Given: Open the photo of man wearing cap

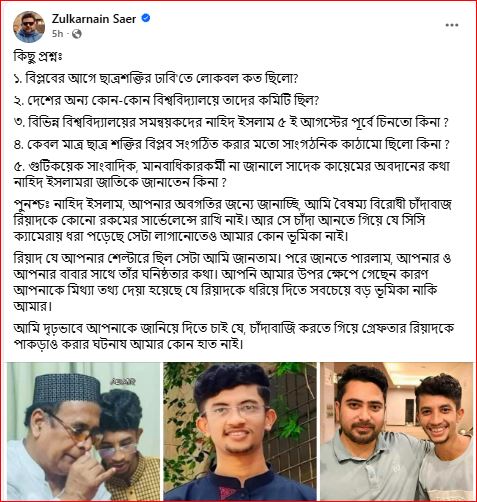Looking at the screenshot, I should pyautogui.click(x=83, y=431).
